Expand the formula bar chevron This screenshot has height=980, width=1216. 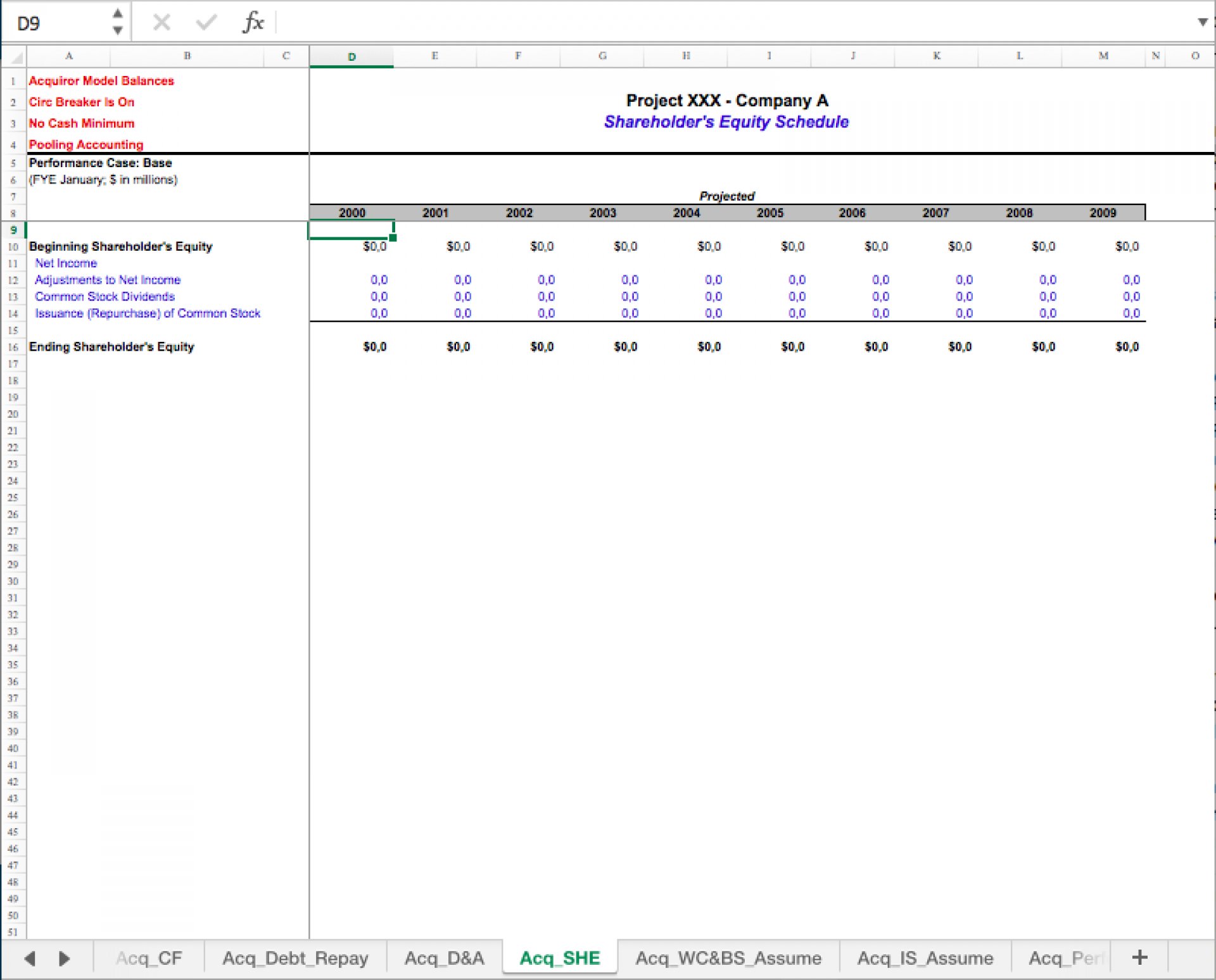(x=1202, y=22)
